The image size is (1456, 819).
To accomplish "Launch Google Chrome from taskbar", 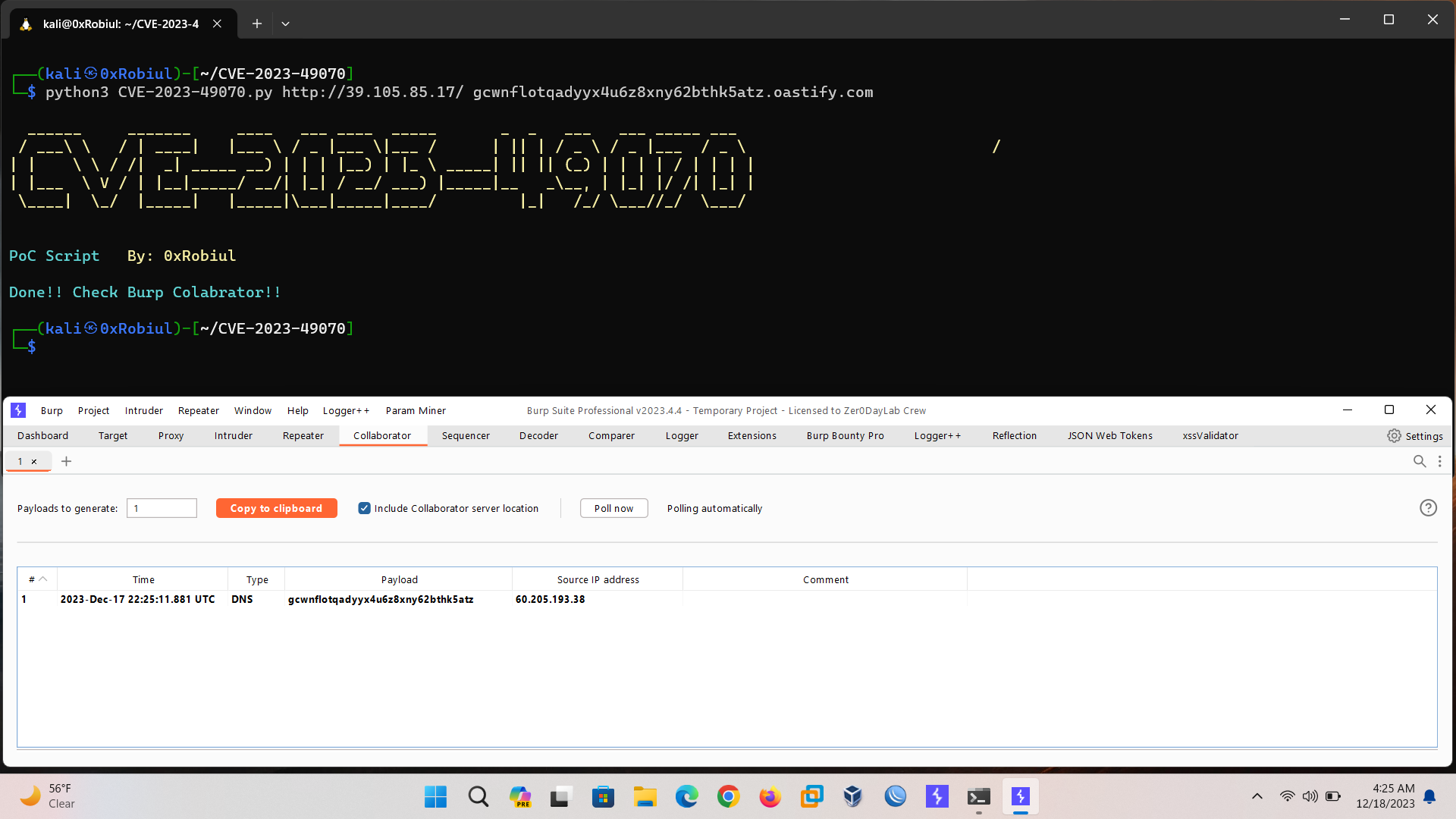I will [728, 796].
